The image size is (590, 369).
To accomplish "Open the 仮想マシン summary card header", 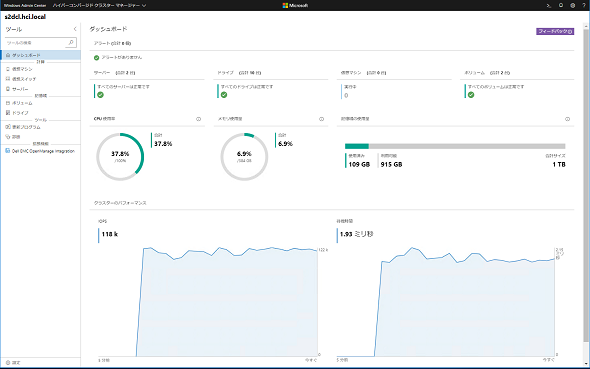I will (363, 73).
